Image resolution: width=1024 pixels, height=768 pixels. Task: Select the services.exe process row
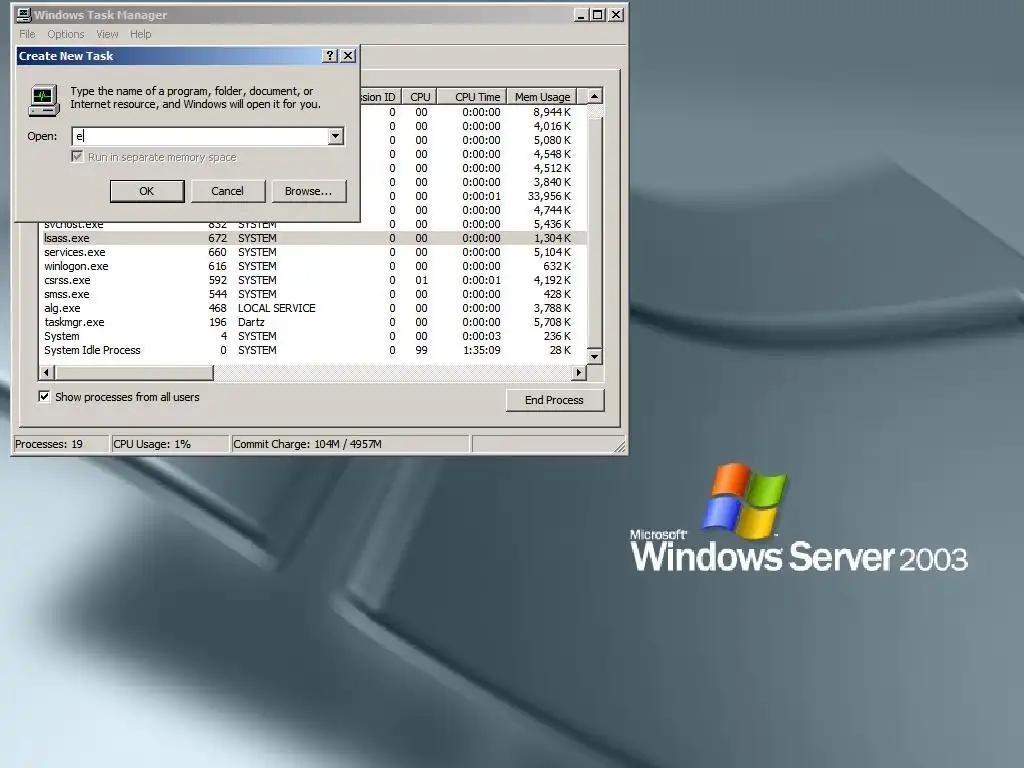313,252
